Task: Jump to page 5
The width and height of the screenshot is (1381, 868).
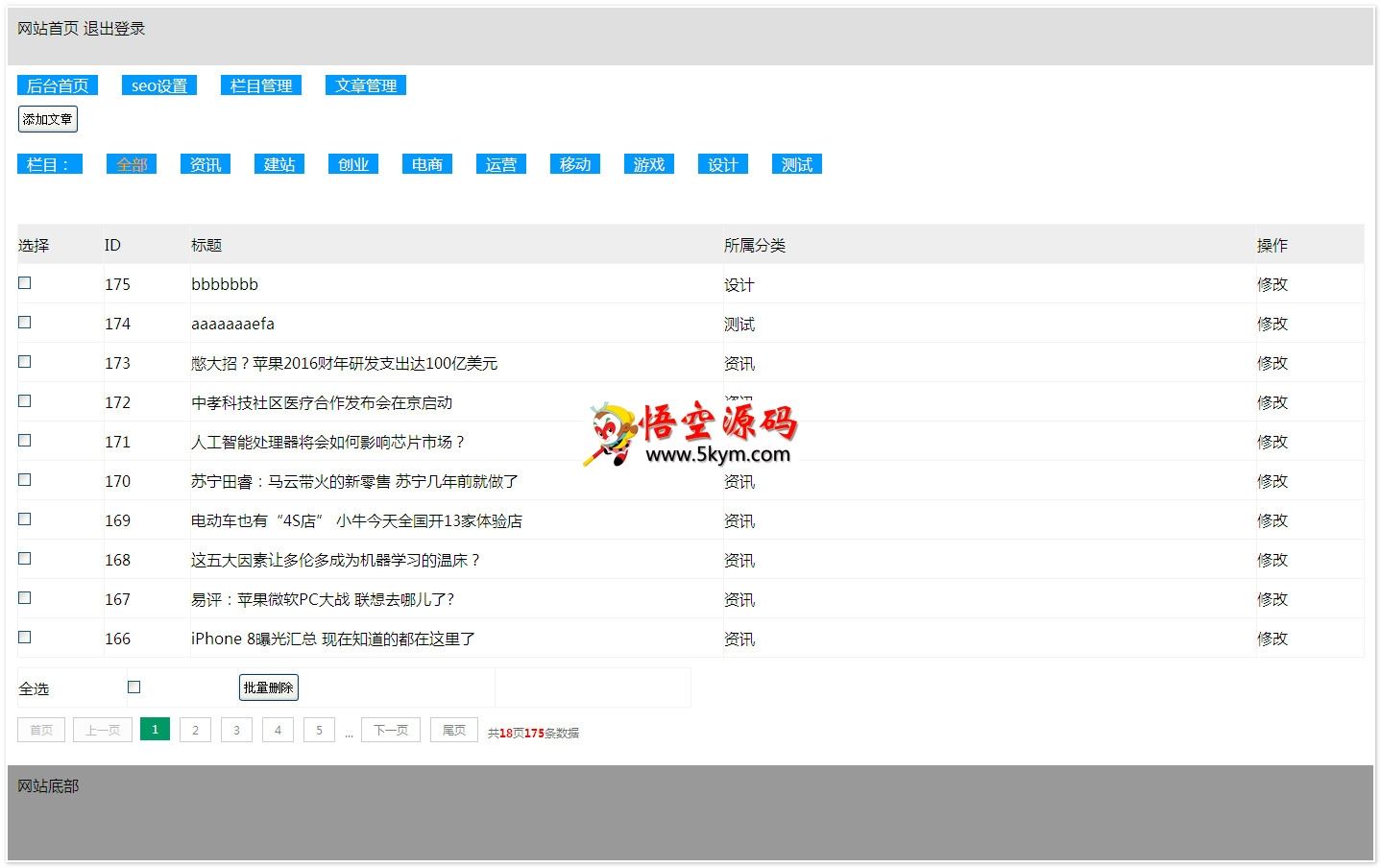Action: point(319,730)
